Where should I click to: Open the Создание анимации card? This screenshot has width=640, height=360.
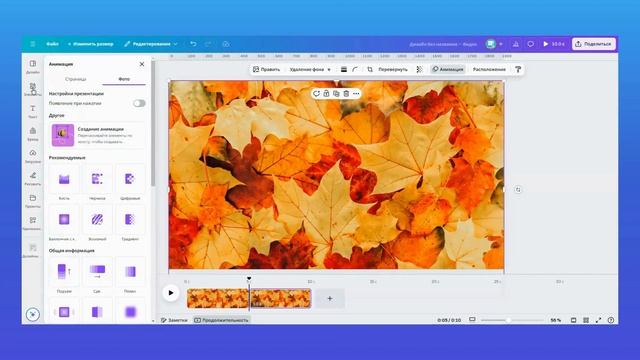[97, 135]
